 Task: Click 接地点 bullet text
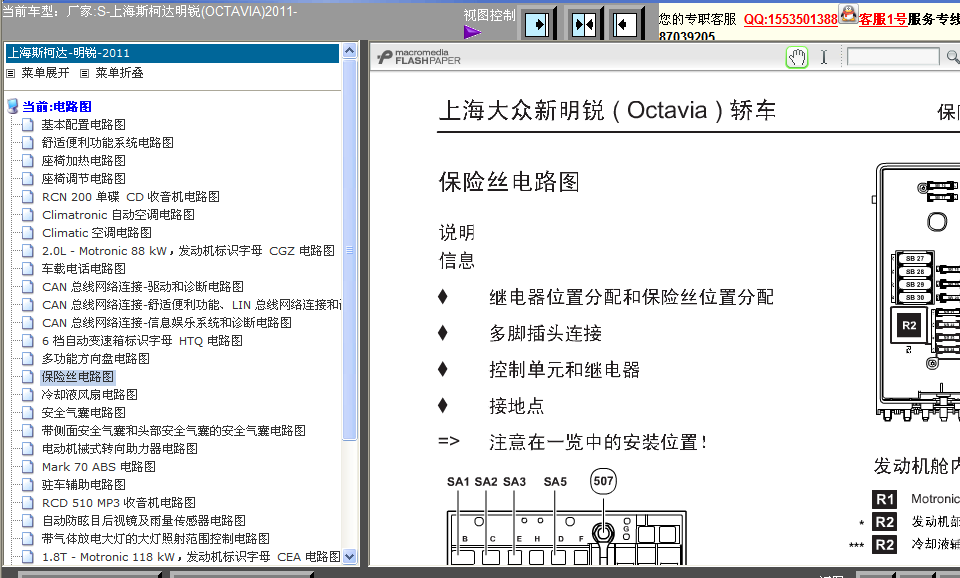point(517,406)
